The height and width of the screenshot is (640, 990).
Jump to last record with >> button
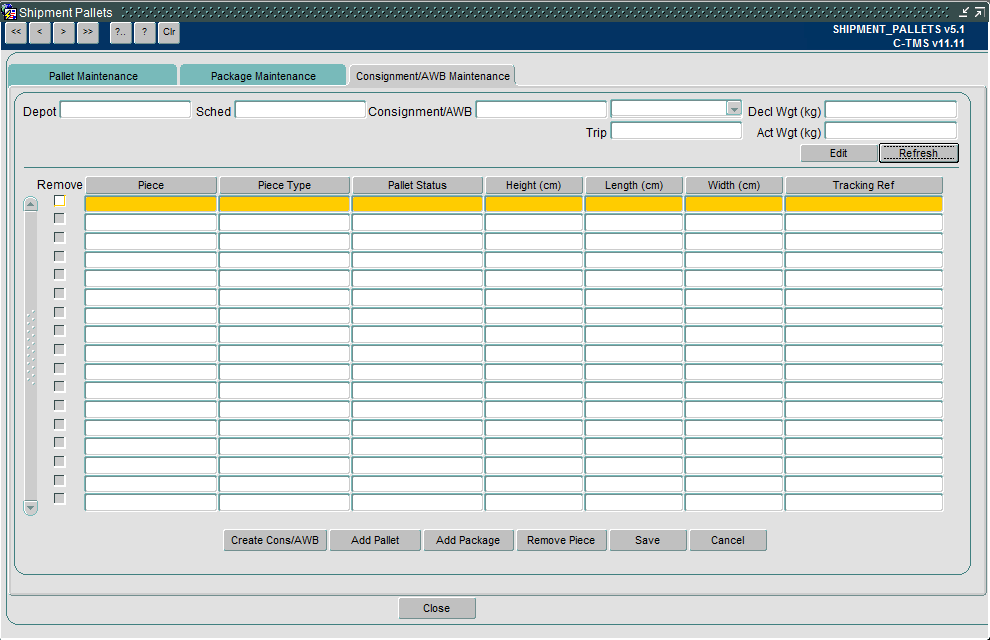pos(88,32)
